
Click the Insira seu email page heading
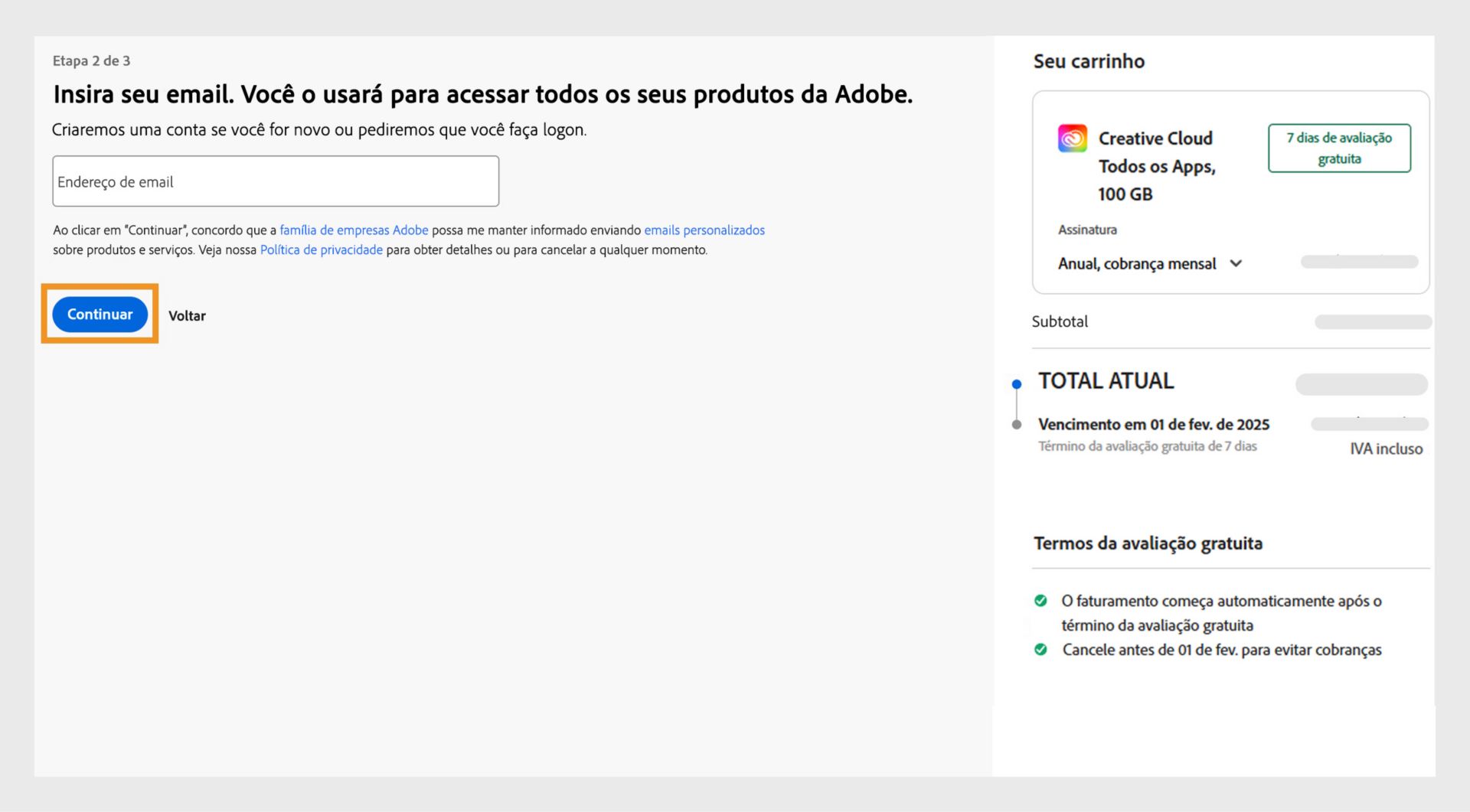pyautogui.click(x=483, y=94)
